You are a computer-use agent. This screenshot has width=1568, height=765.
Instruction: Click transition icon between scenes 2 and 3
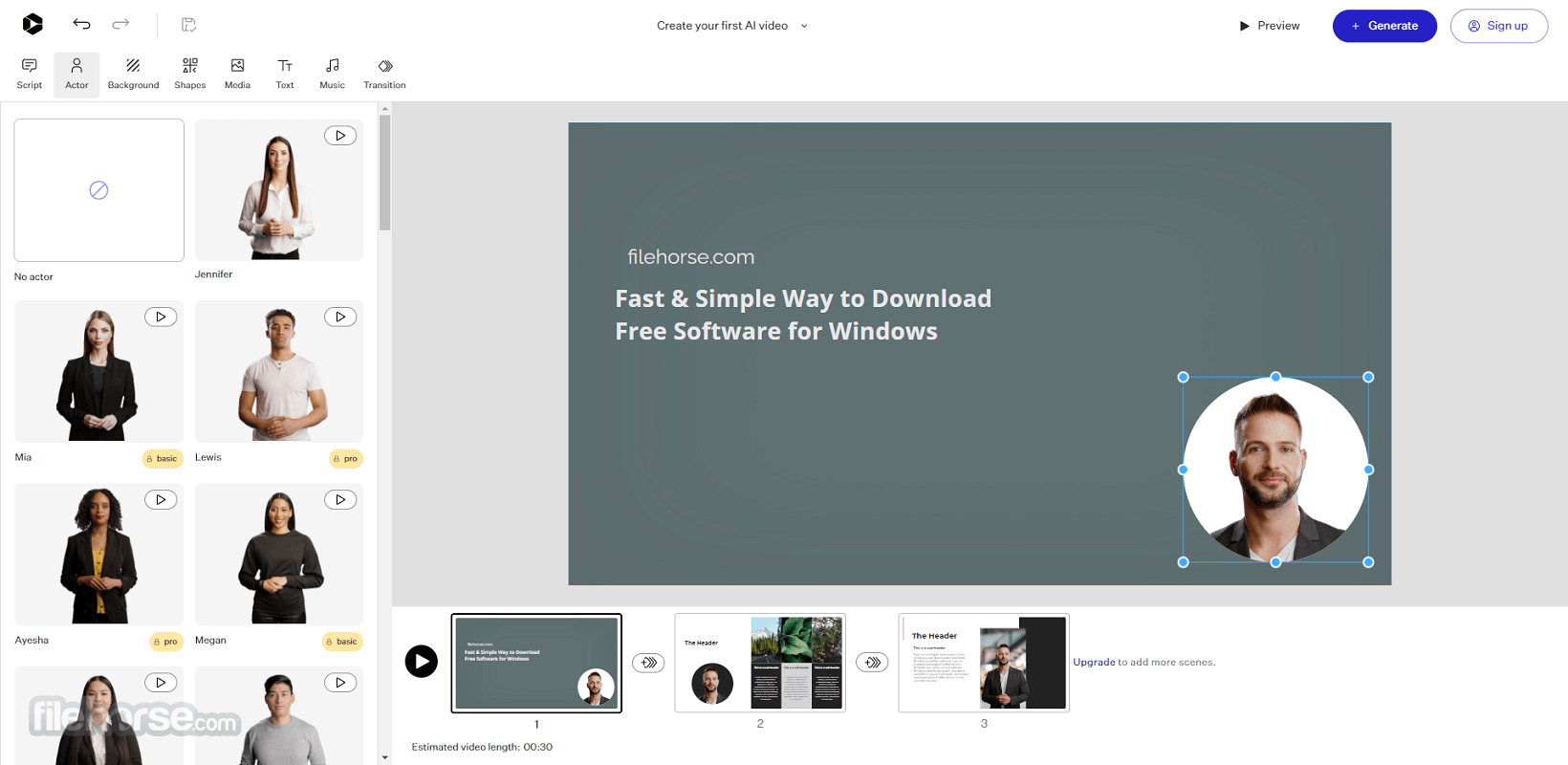click(x=872, y=662)
